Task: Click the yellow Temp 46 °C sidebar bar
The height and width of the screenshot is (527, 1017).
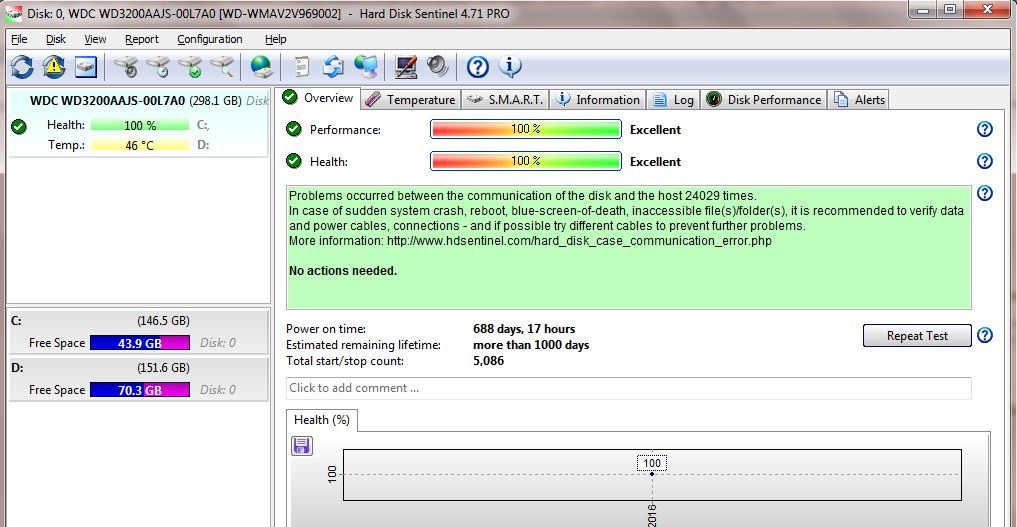Action: click(x=140, y=145)
